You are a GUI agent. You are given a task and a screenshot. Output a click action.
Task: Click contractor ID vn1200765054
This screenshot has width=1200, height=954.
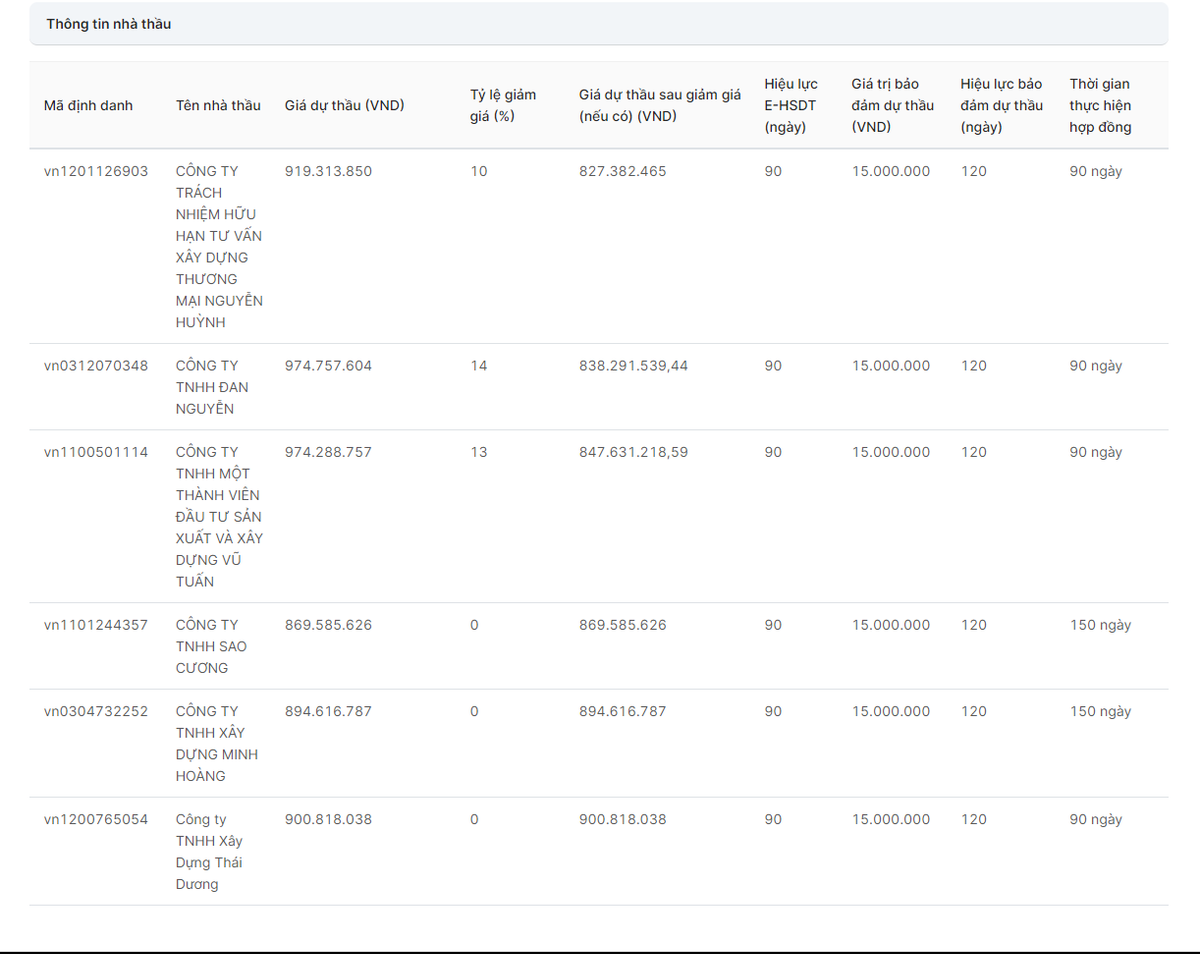click(96, 819)
